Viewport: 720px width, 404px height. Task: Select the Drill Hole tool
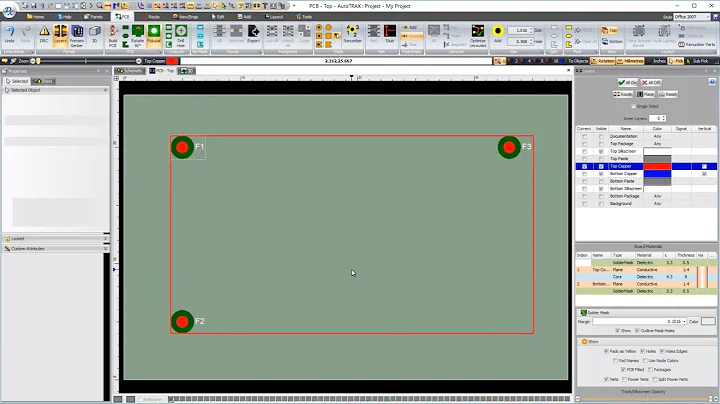click(x=181, y=36)
